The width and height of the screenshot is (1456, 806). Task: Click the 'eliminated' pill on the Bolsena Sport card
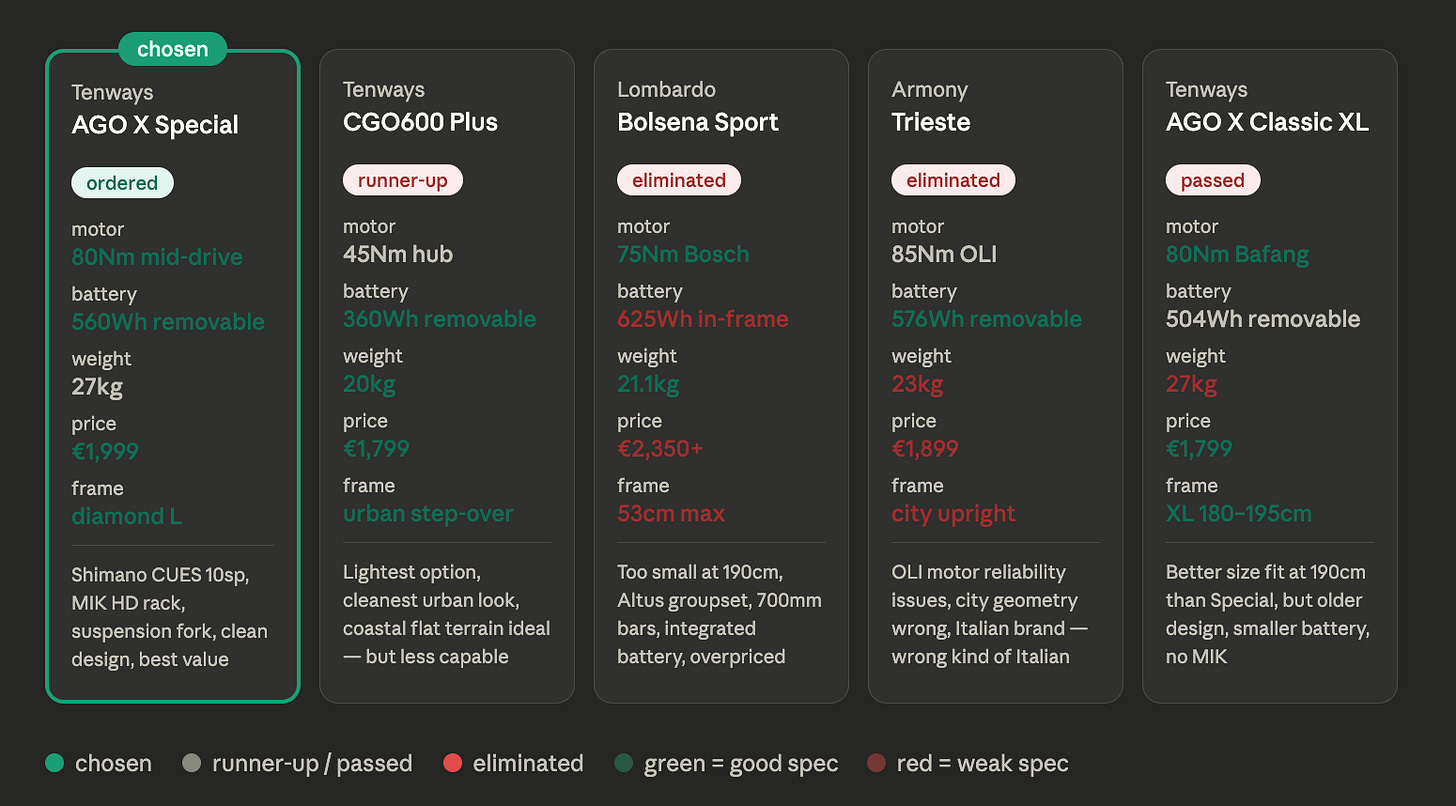pos(679,180)
